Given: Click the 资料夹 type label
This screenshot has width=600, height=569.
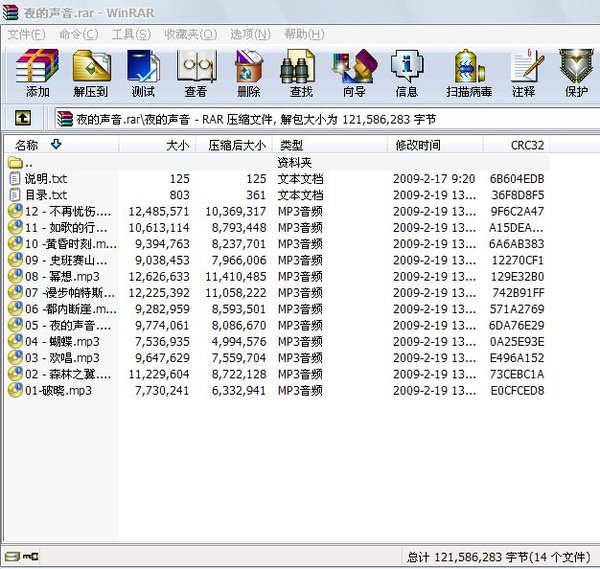Looking at the screenshot, I should [x=295, y=163].
